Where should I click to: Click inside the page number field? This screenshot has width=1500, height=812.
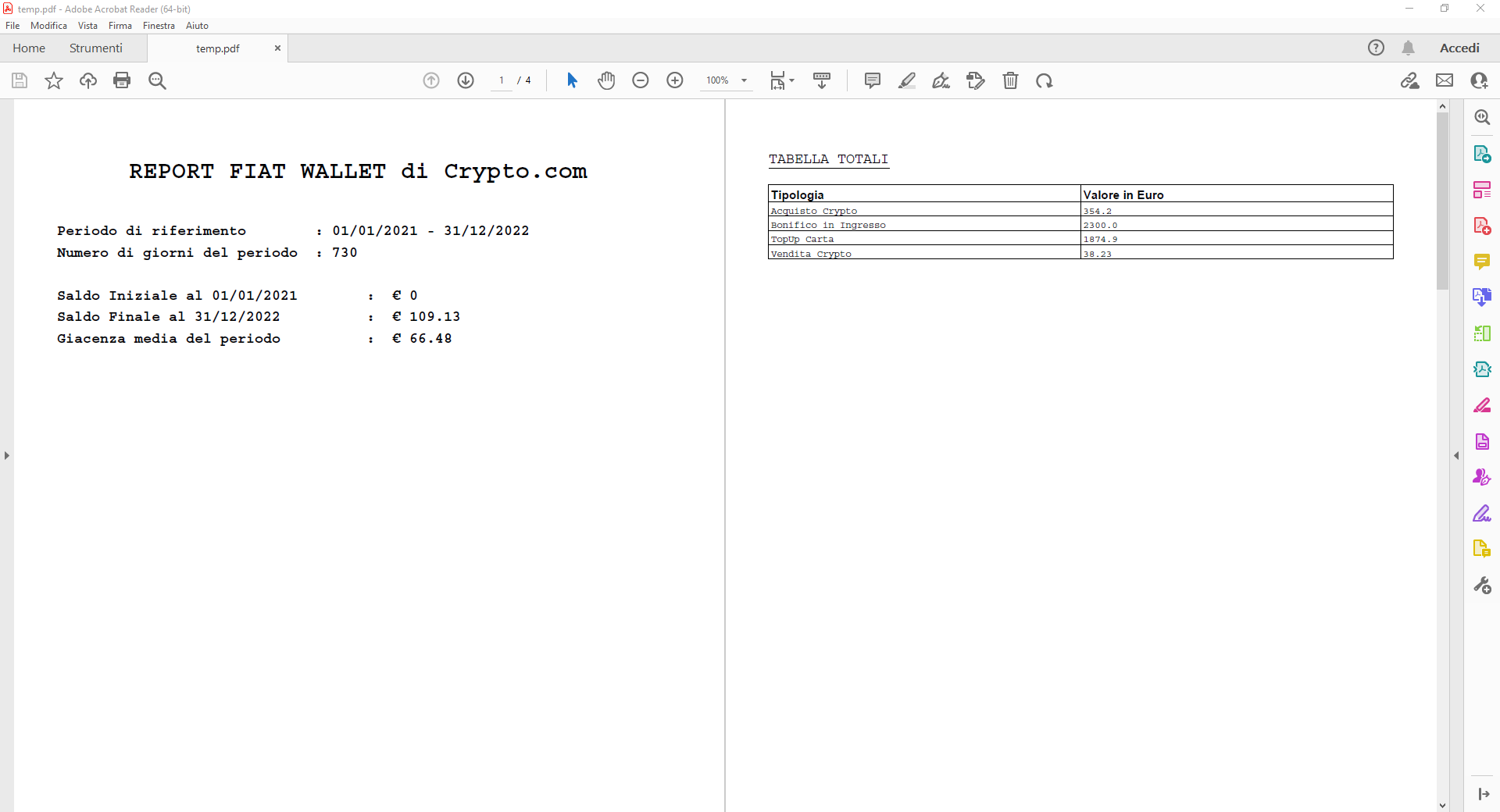[x=501, y=80]
